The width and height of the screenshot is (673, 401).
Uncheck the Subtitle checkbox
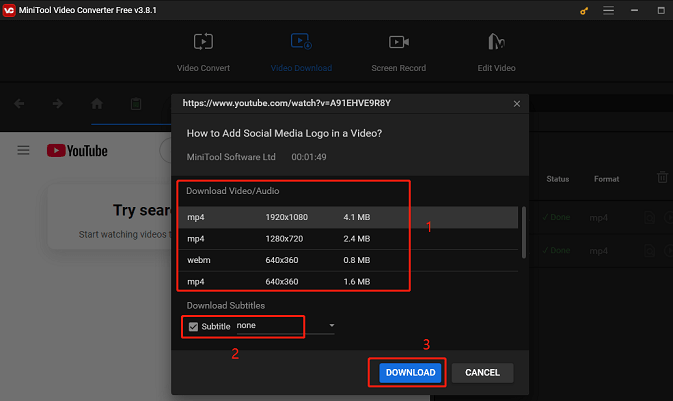tap(194, 327)
